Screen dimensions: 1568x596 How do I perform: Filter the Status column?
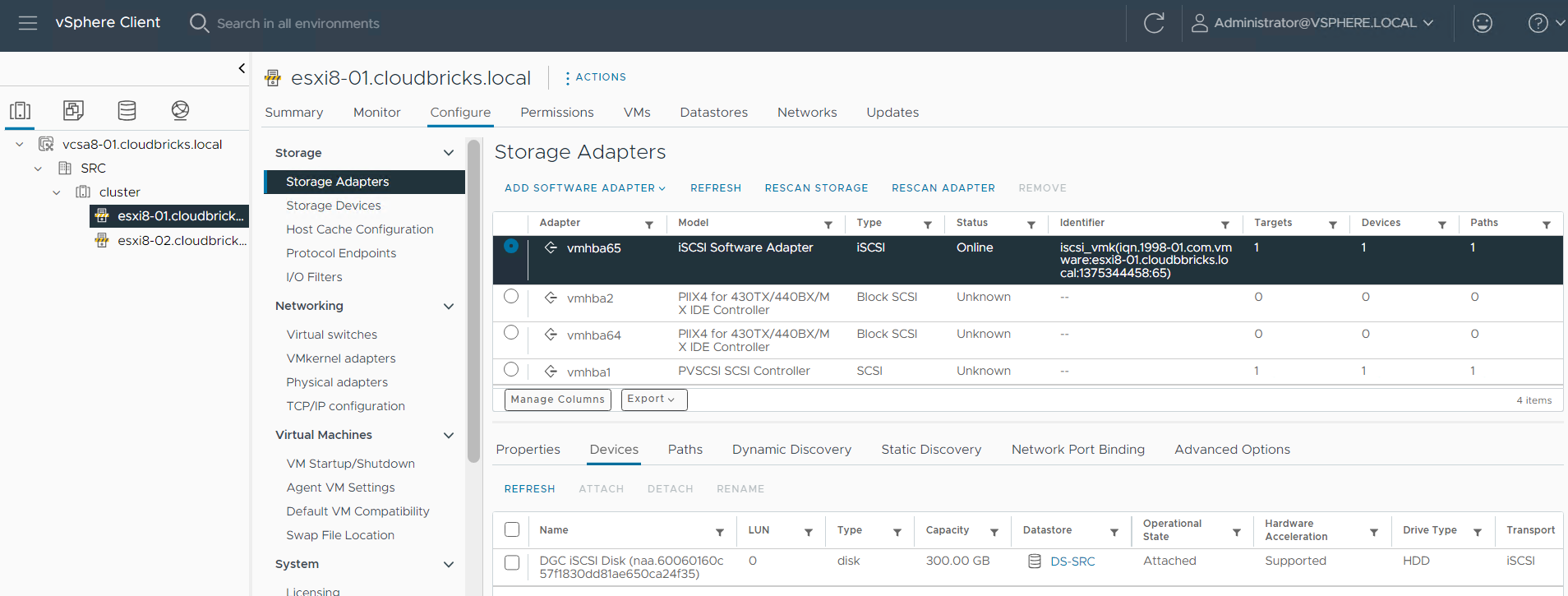[x=1031, y=224]
